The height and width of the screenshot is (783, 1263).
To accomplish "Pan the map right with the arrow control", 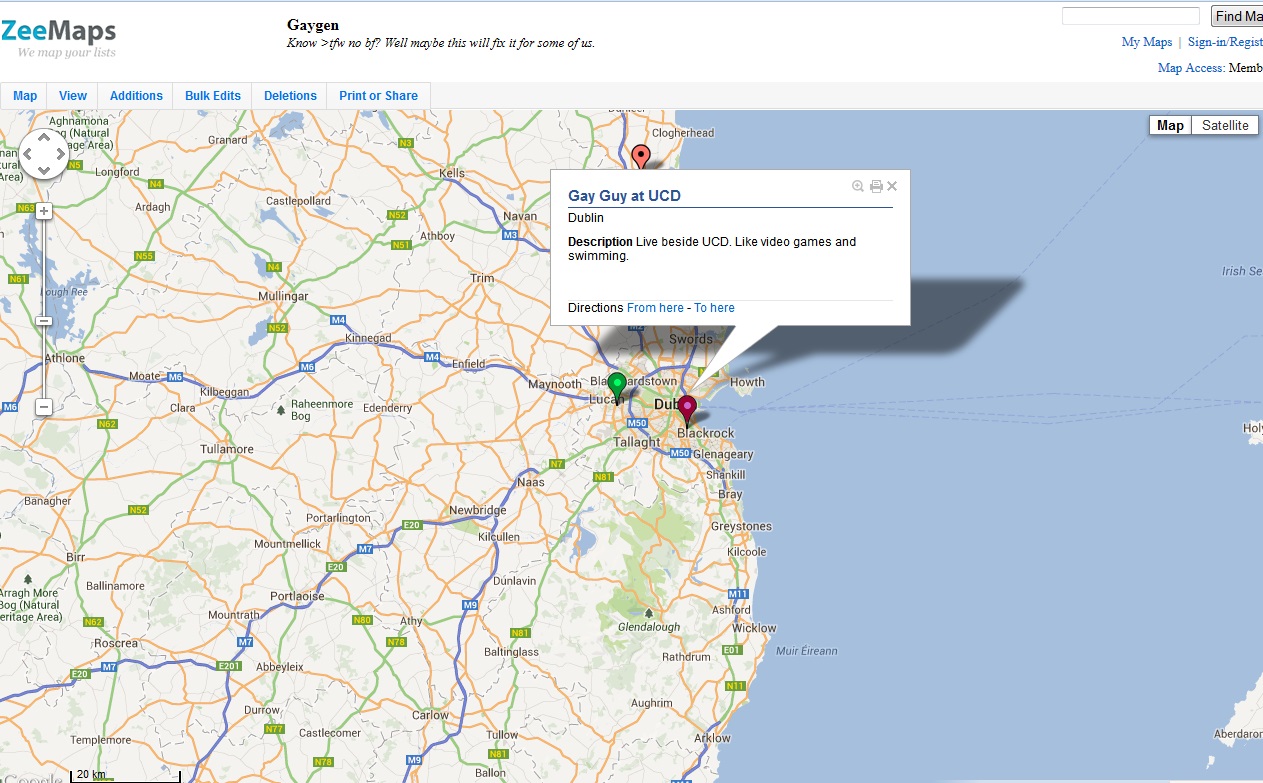I will coord(60,154).
